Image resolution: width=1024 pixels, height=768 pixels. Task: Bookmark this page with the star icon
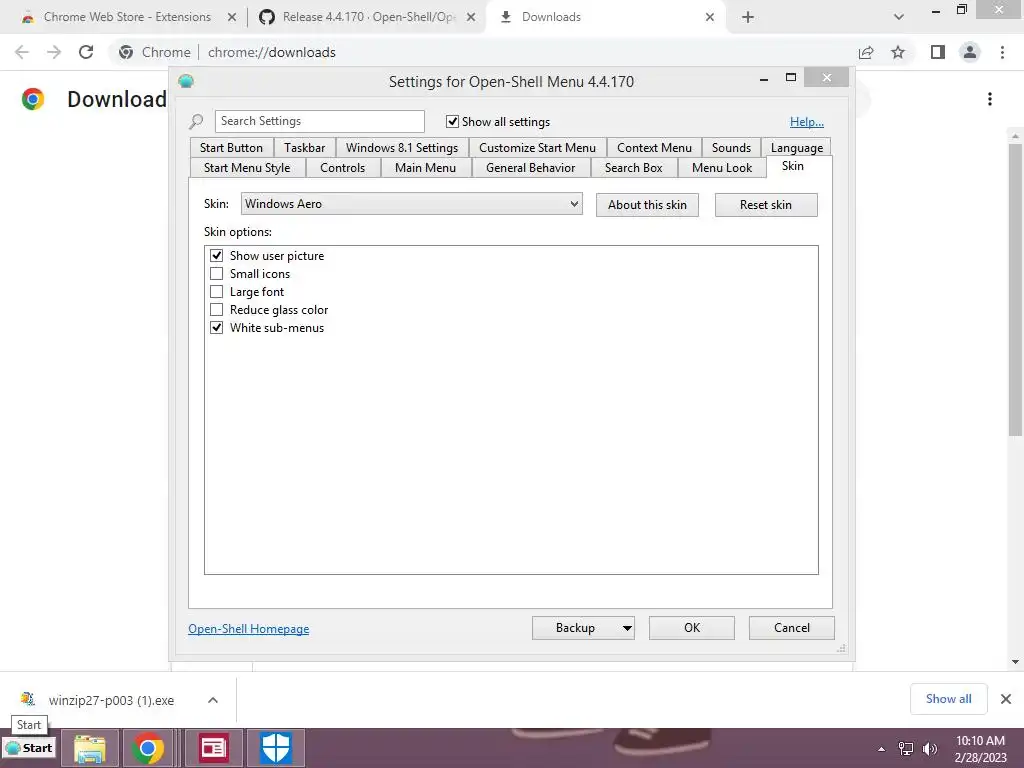pyautogui.click(x=898, y=52)
